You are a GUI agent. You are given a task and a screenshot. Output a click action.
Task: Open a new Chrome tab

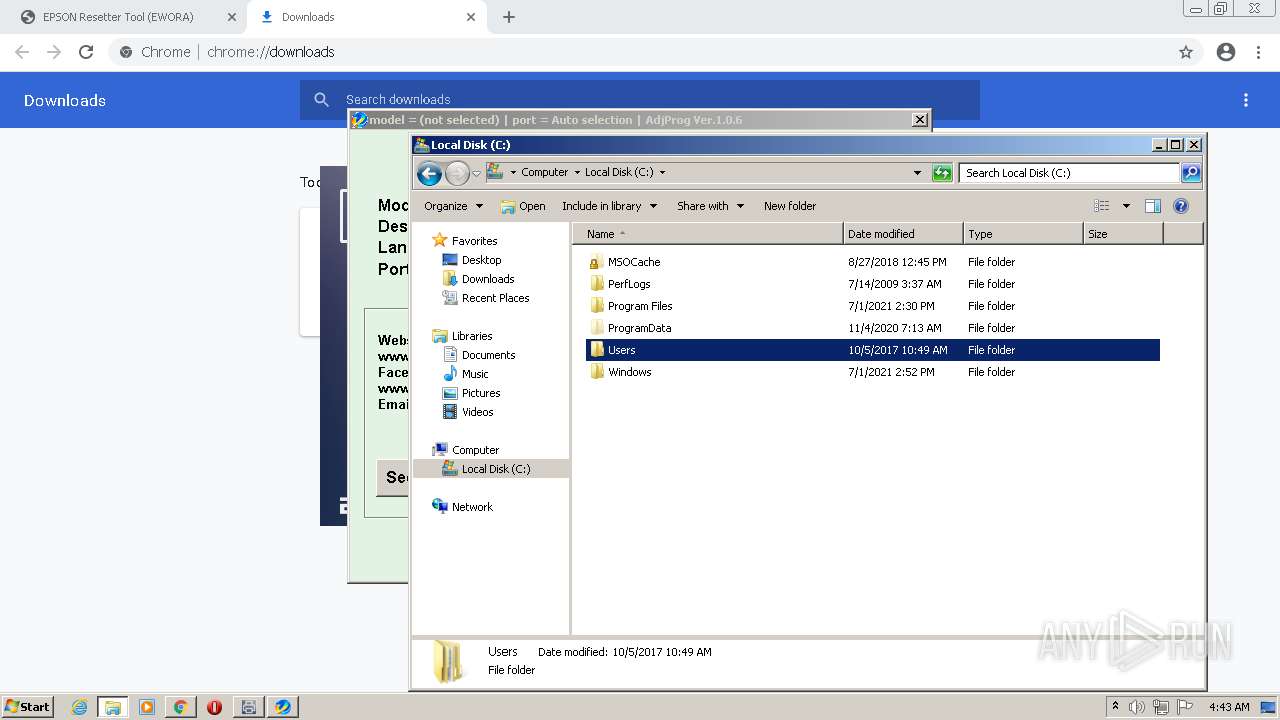[x=509, y=17]
